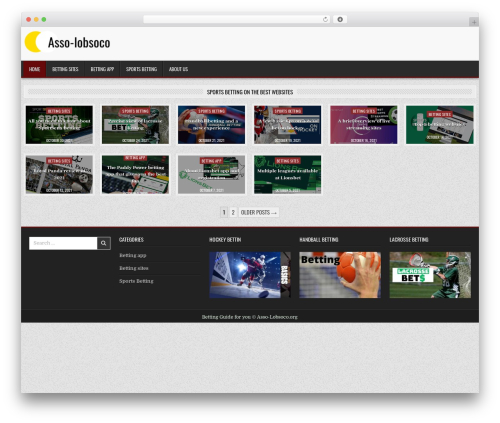Click the browser address bar
The image size is (500, 423).
coord(237,20)
